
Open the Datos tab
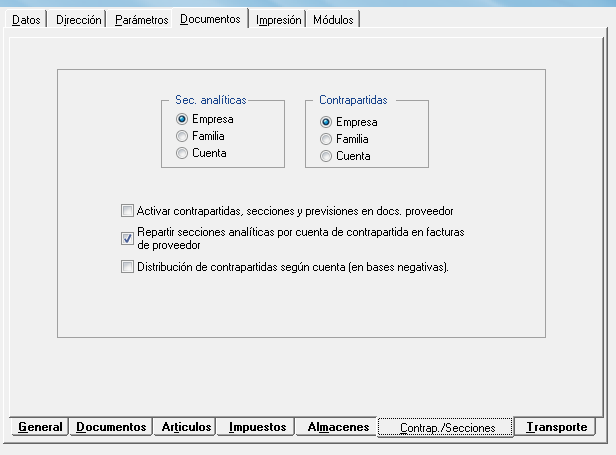[x=26, y=20]
